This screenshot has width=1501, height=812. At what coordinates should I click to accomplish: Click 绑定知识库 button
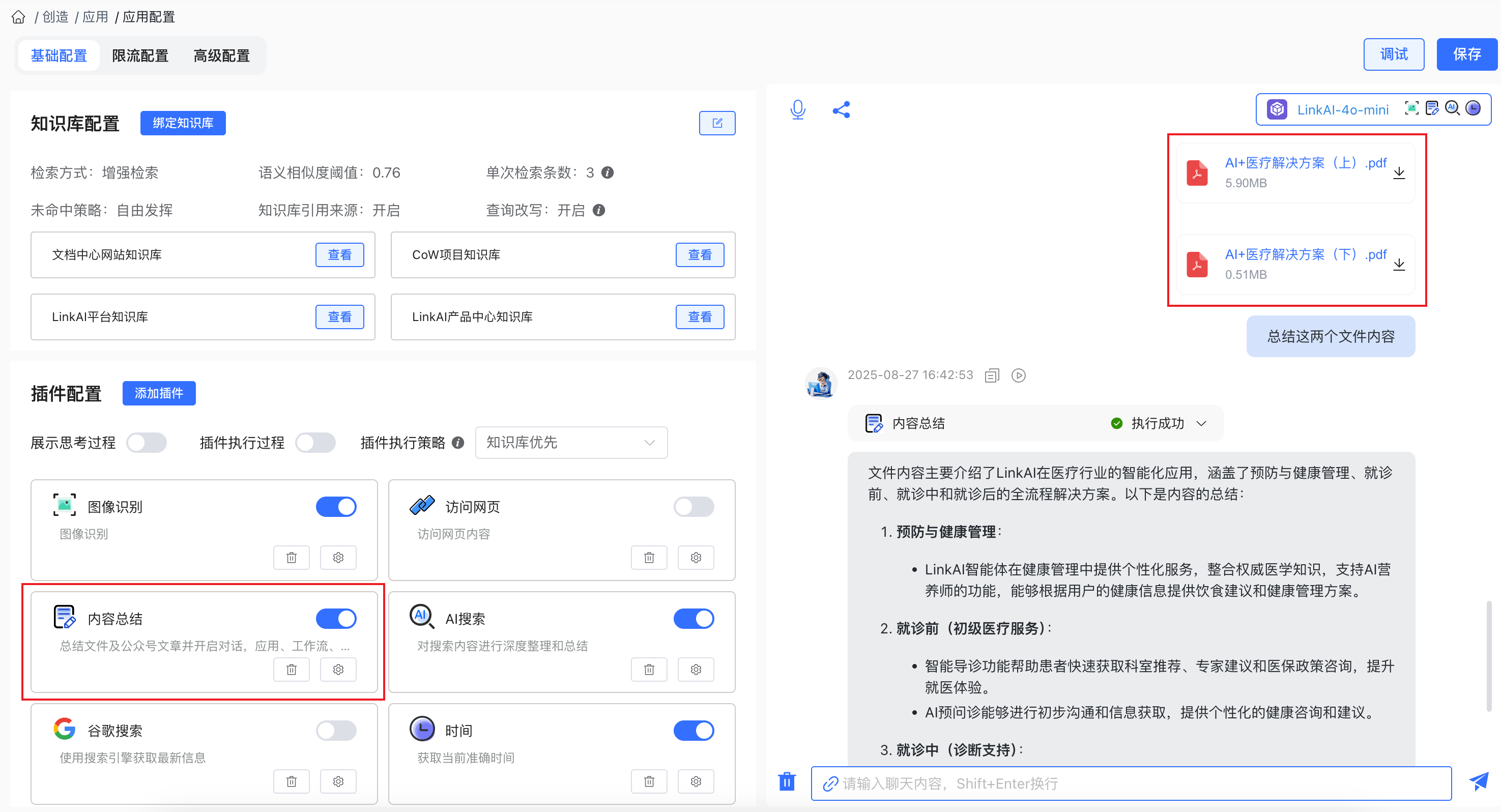[183, 123]
